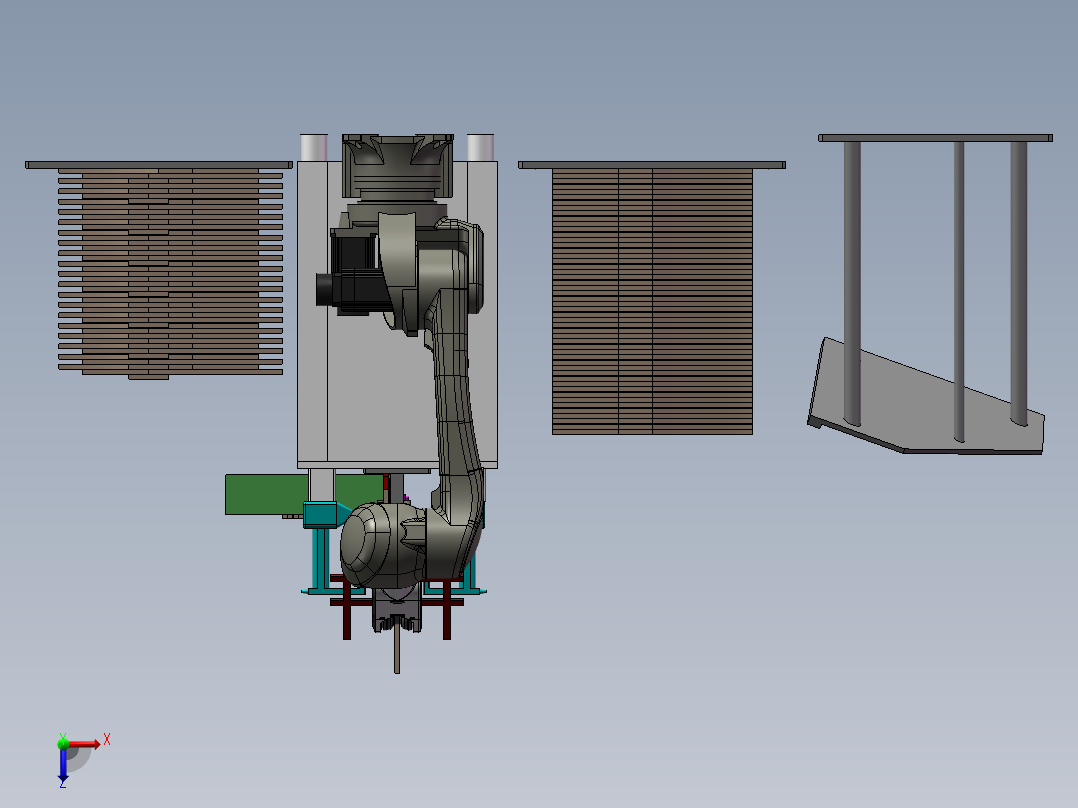This screenshot has height=808, width=1078.
Task: Select the middle post of the three-post rack
Action: coord(959,292)
